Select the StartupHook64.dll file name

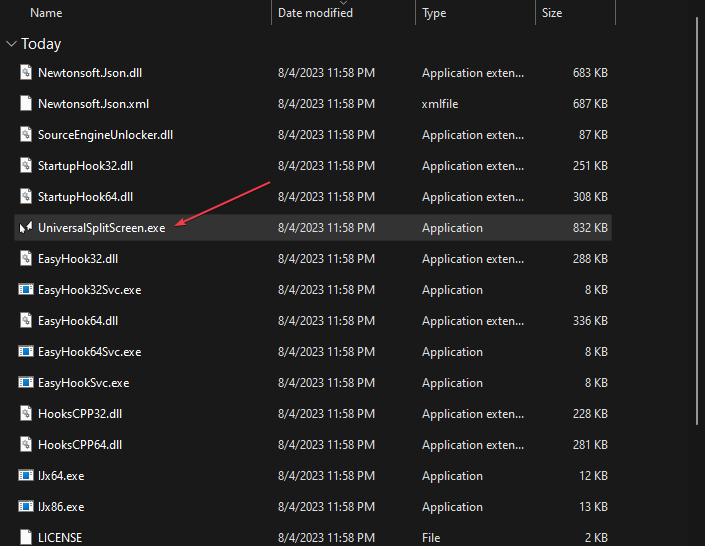pos(85,197)
